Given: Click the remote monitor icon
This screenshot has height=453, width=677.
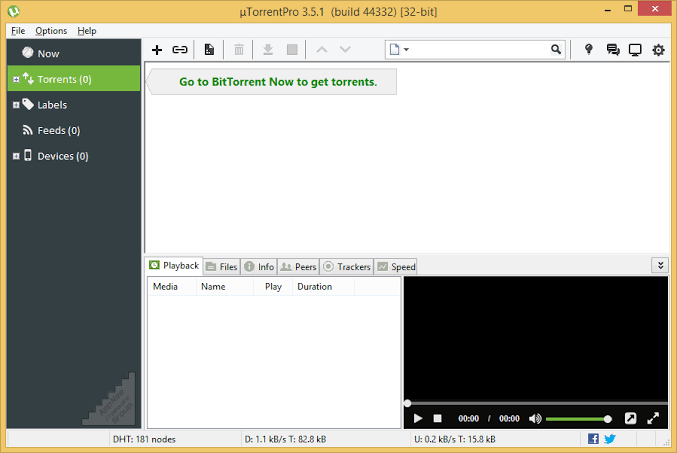Looking at the screenshot, I should coord(635,50).
